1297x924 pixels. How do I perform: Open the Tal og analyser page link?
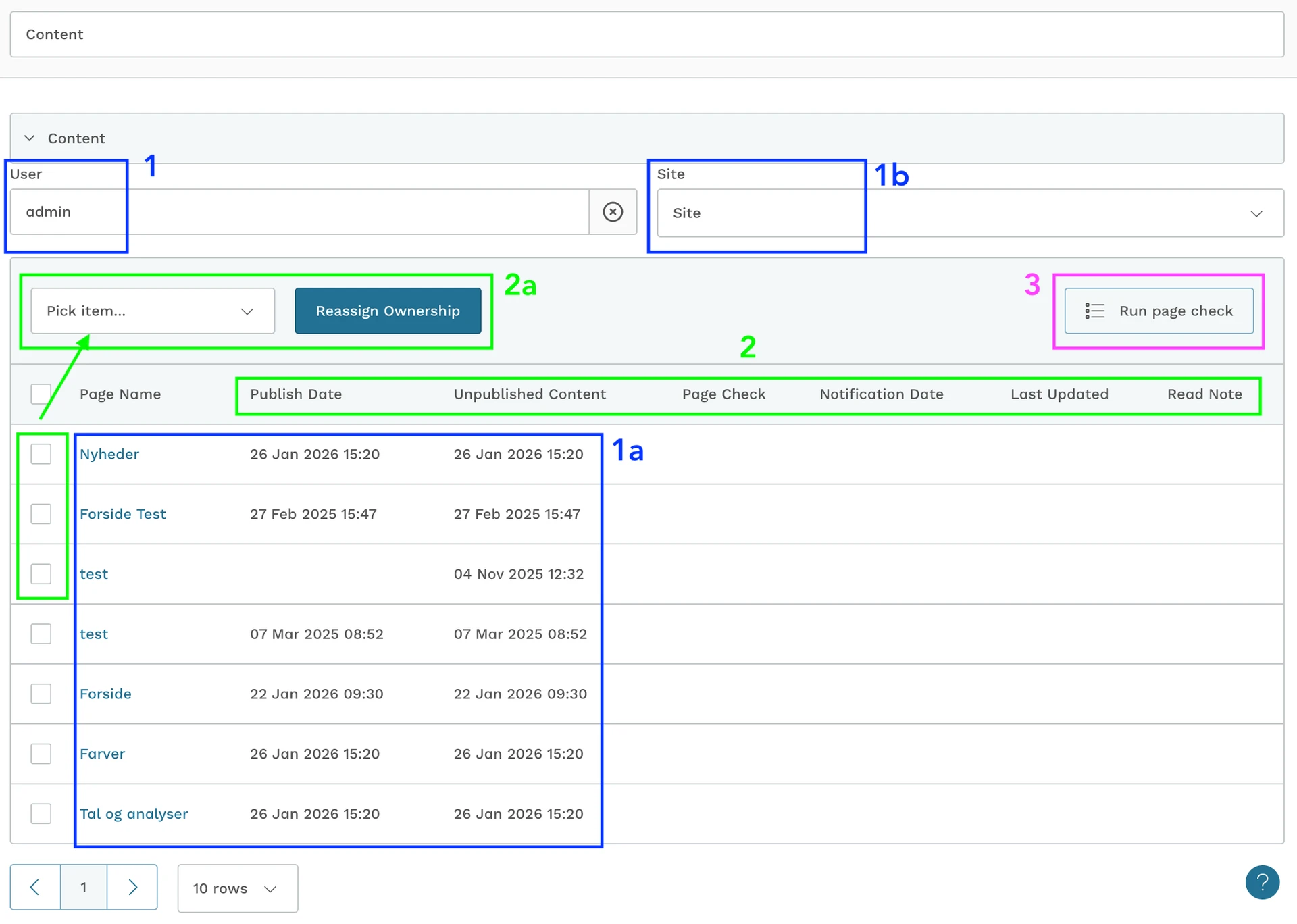[134, 814]
